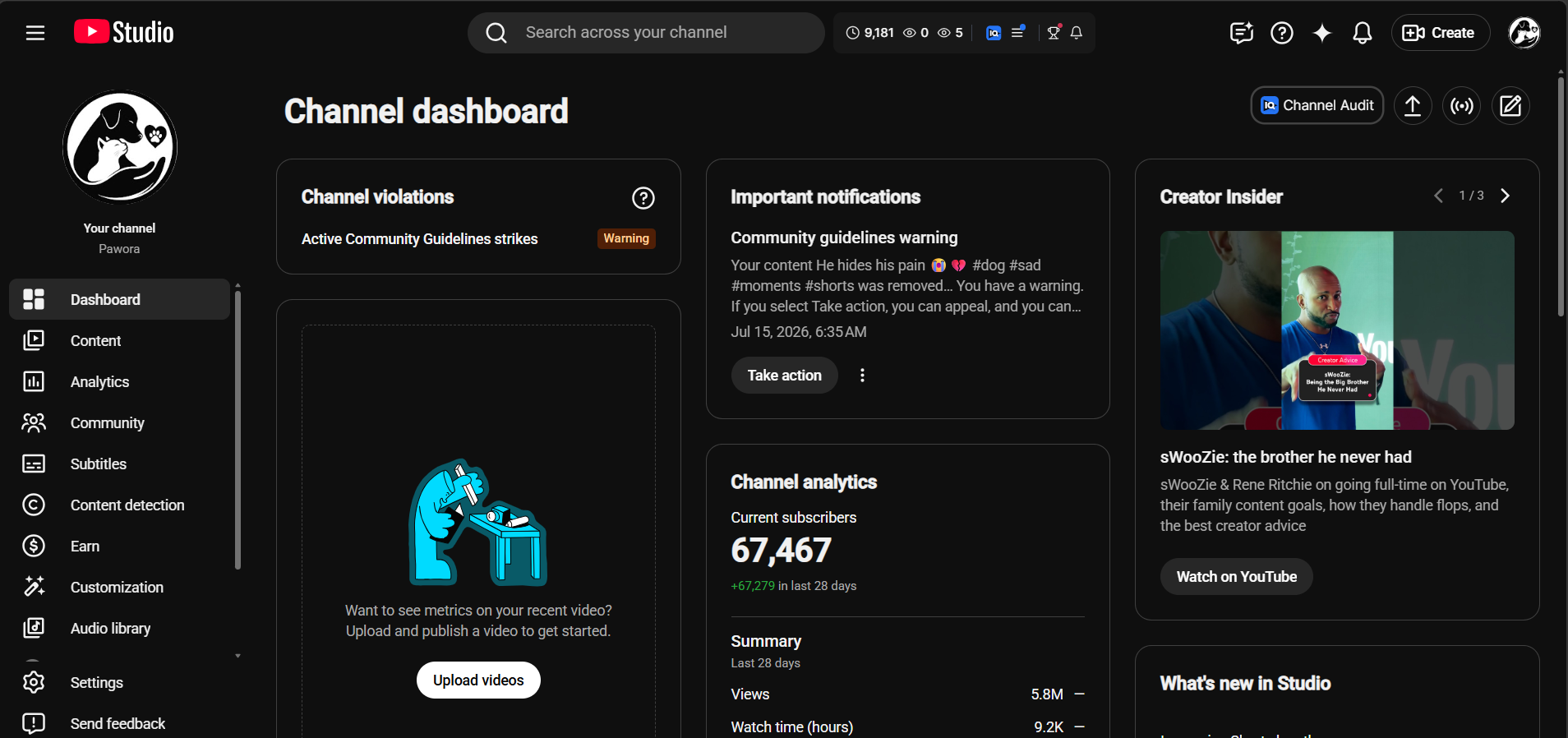Viewport: 1568px width, 738px height.
Task: Go to previous Creator Insider card
Action: point(1438,196)
